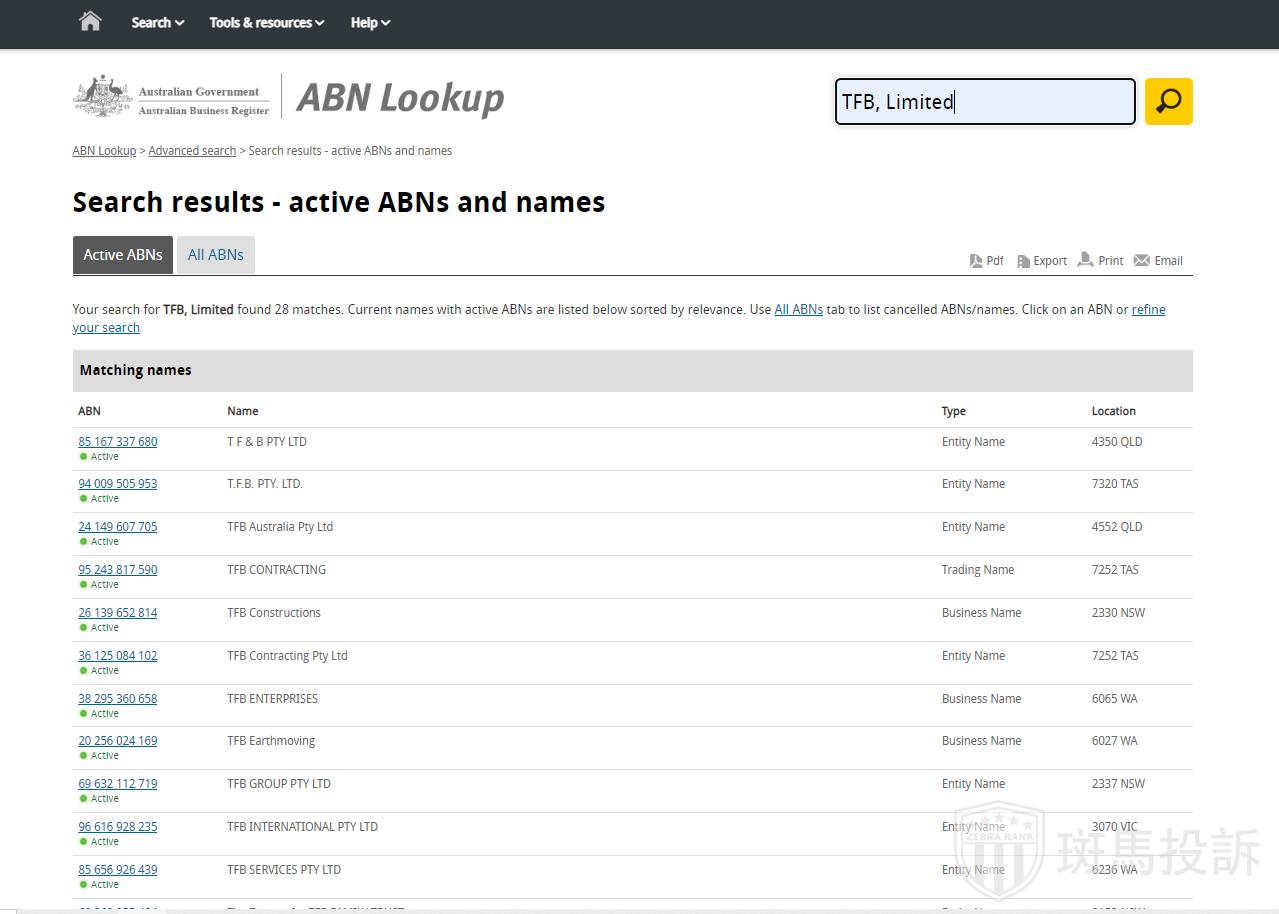
Task: Click the Export results icon
Action: (1042, 261)
